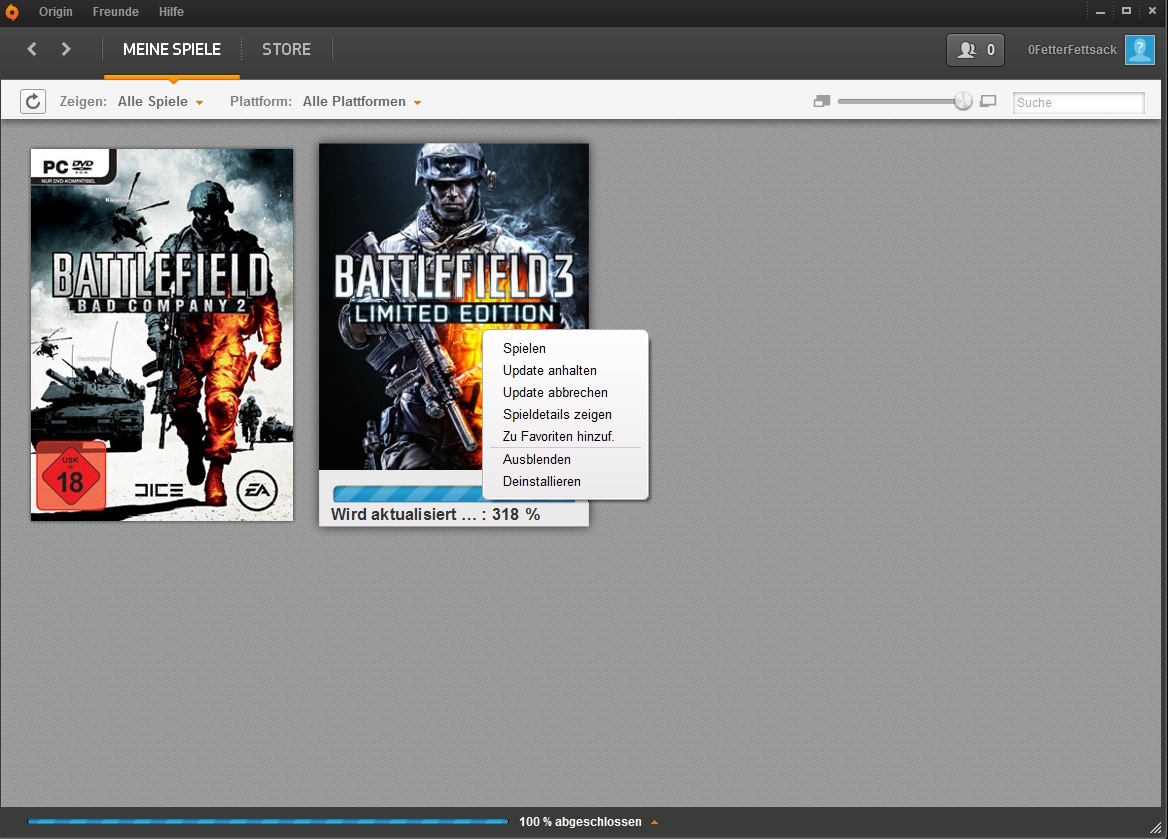Expand download details arrow in status bar
The height and width of the screenshot is (839, 1168).
(x=655, y=822)
